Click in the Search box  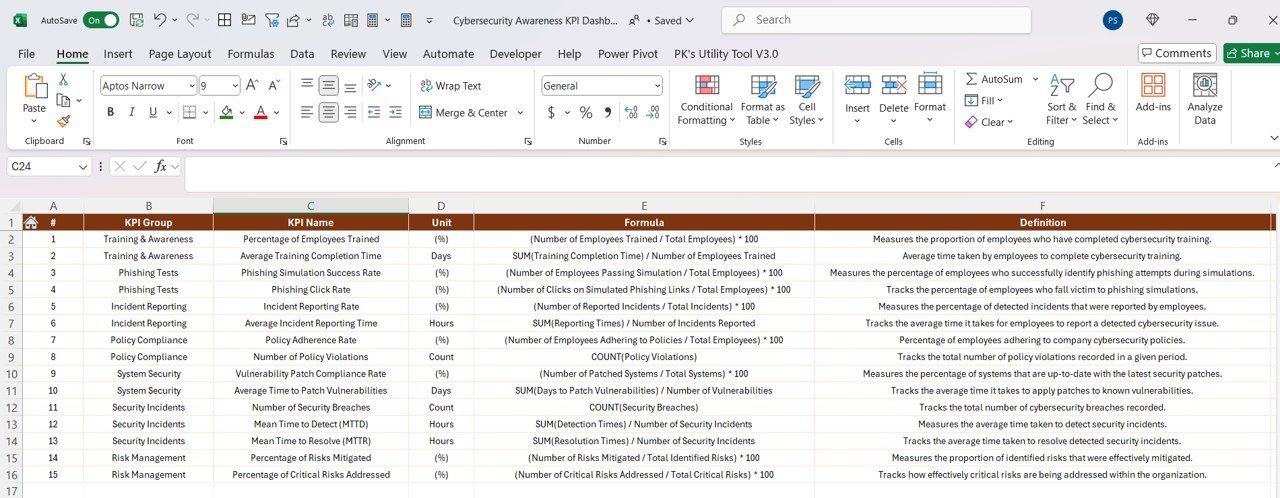point(876,20)
